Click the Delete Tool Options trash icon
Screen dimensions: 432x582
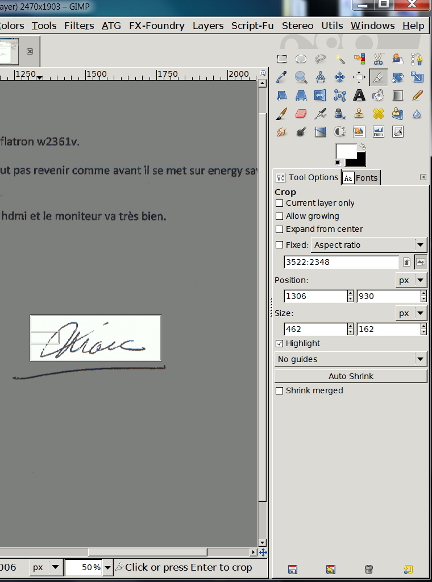point(369,569)
